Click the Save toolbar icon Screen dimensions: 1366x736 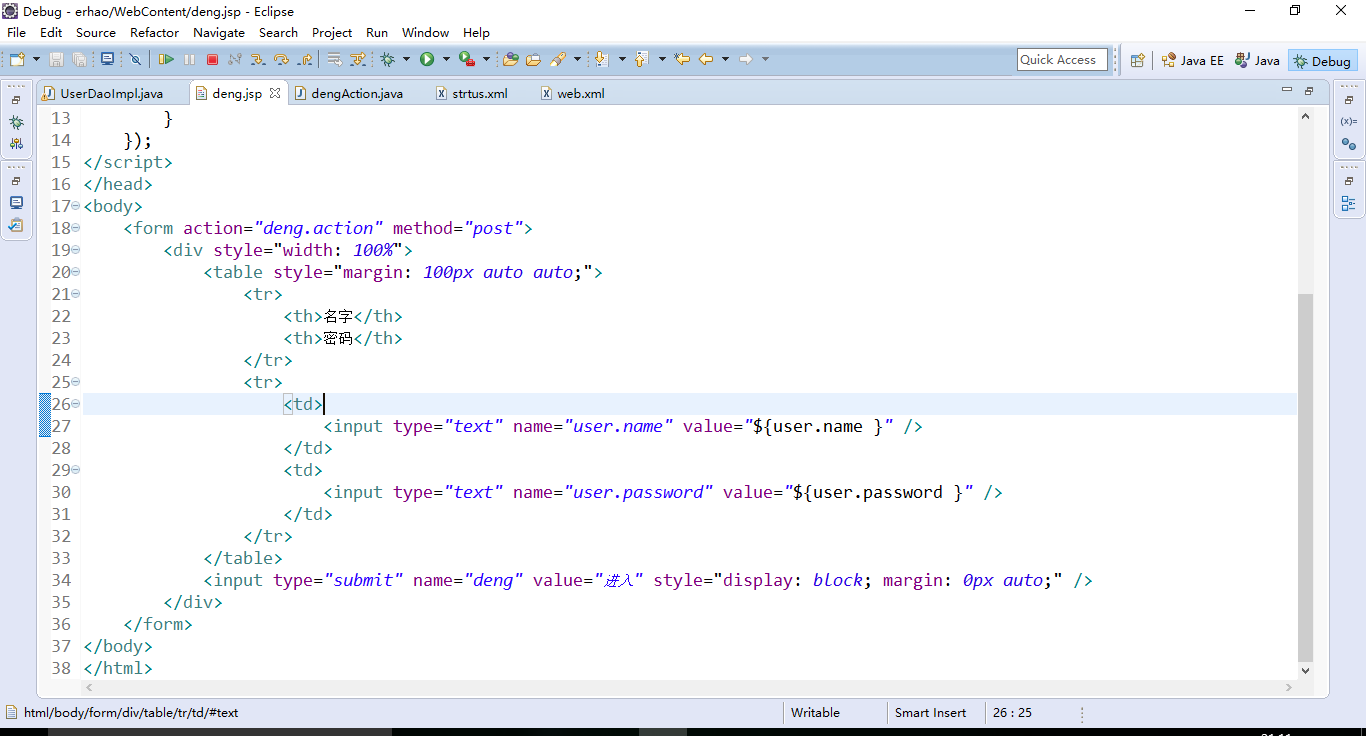56,59
